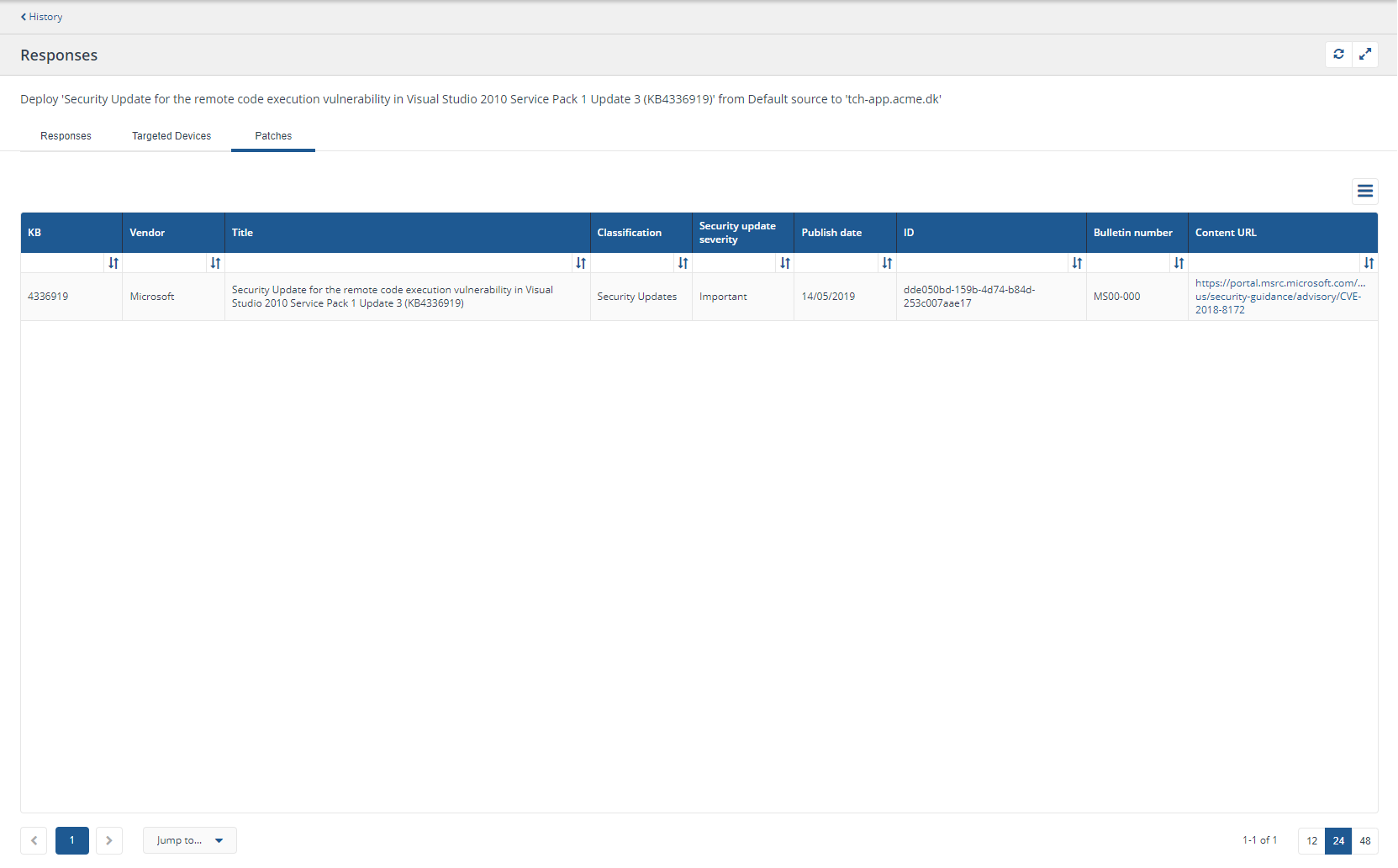
Task: Open the table column menu icon
Action: 1365,192
